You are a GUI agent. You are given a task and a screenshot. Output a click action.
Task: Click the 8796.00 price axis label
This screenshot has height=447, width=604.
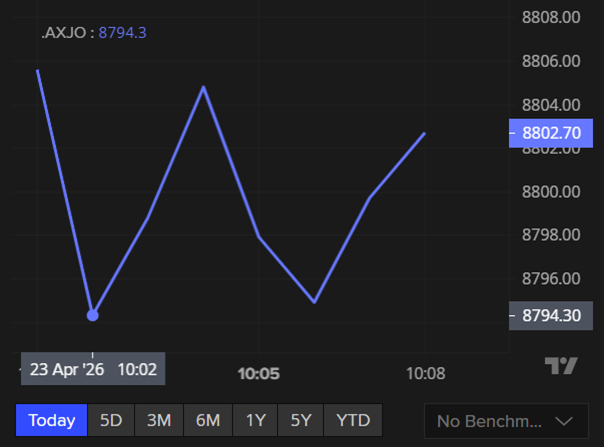551,278
